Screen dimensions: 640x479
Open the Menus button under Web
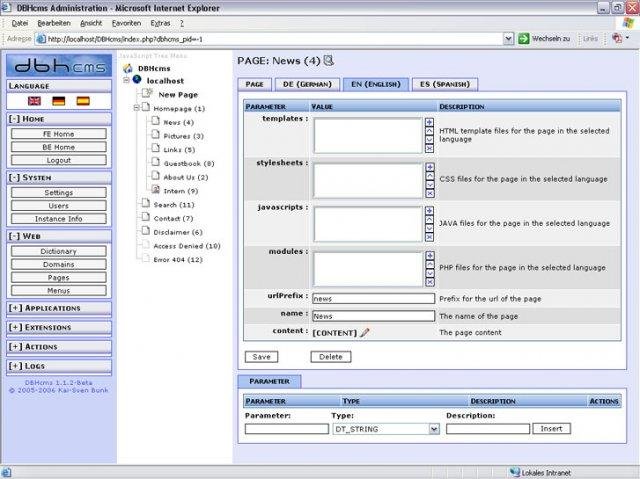(59, 291)
